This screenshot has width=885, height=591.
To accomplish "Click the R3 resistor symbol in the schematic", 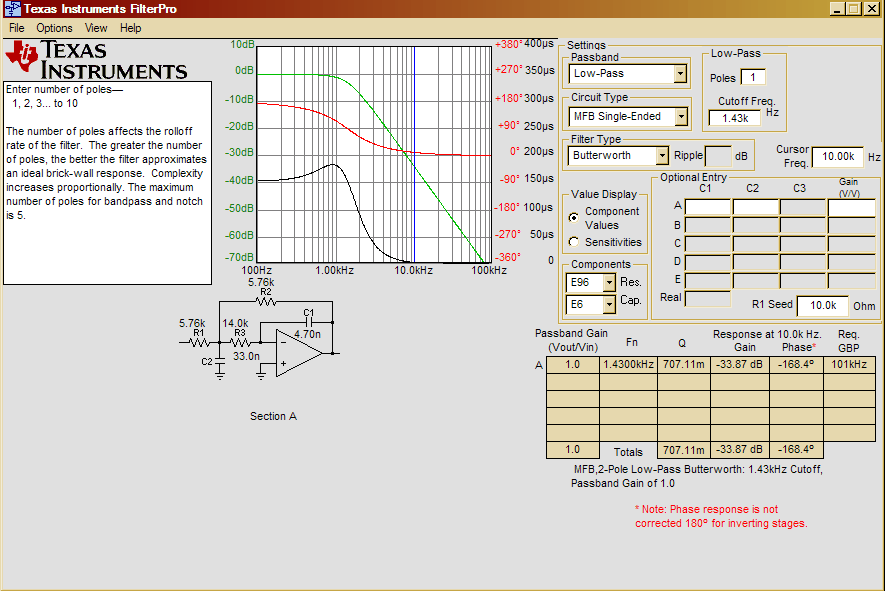I will point(240,342).
